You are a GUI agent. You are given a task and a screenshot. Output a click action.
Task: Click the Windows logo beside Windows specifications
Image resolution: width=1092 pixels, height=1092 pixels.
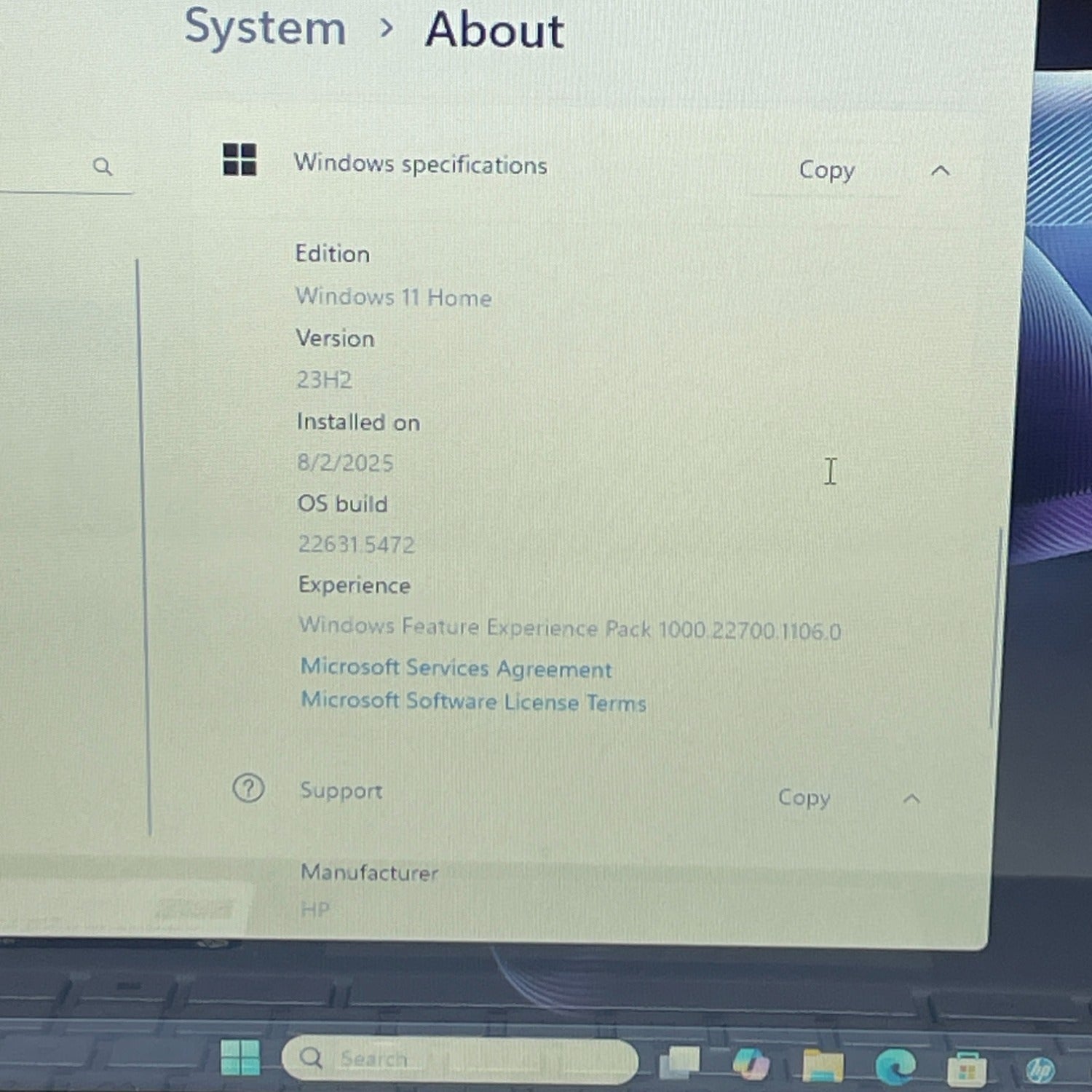[x=240, y=159]
